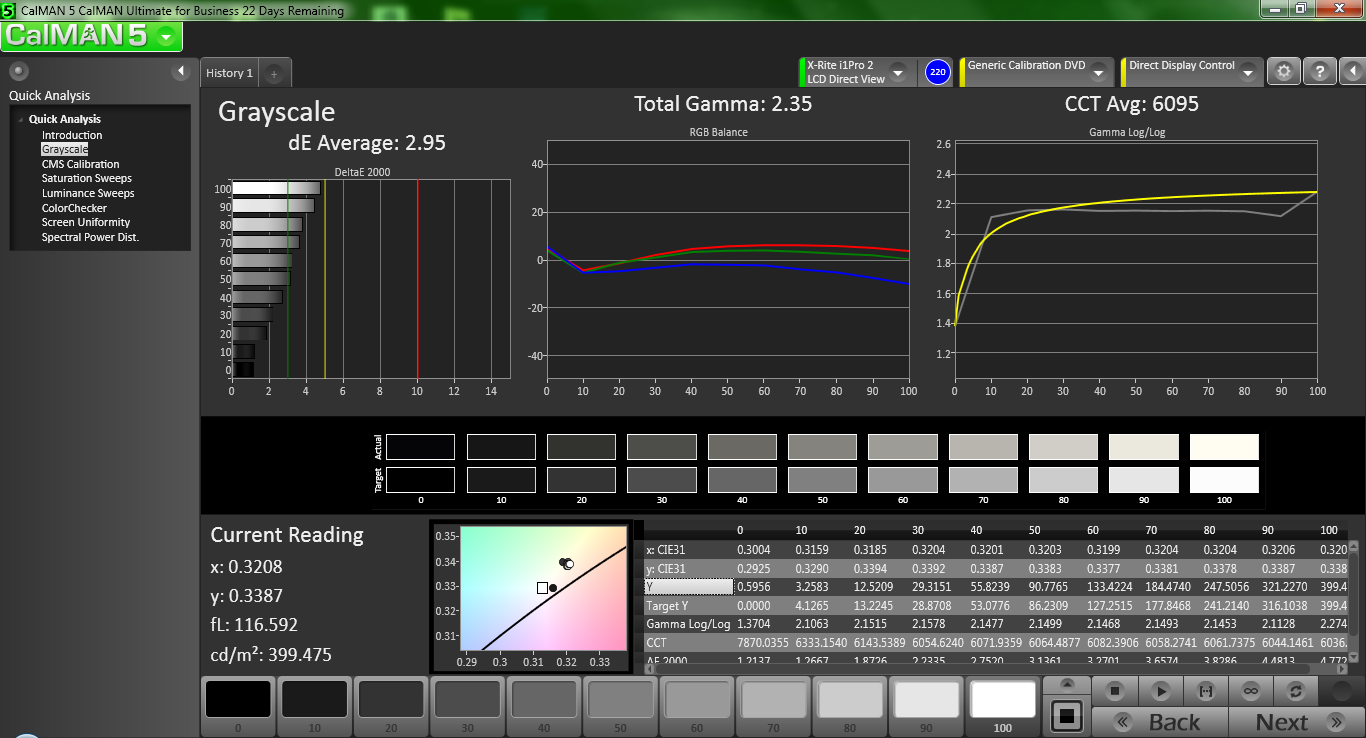The width and height of the screenshot is (1366, 738).
Task: Start continuous reading with infinity icon
Action: (1250, 691)
